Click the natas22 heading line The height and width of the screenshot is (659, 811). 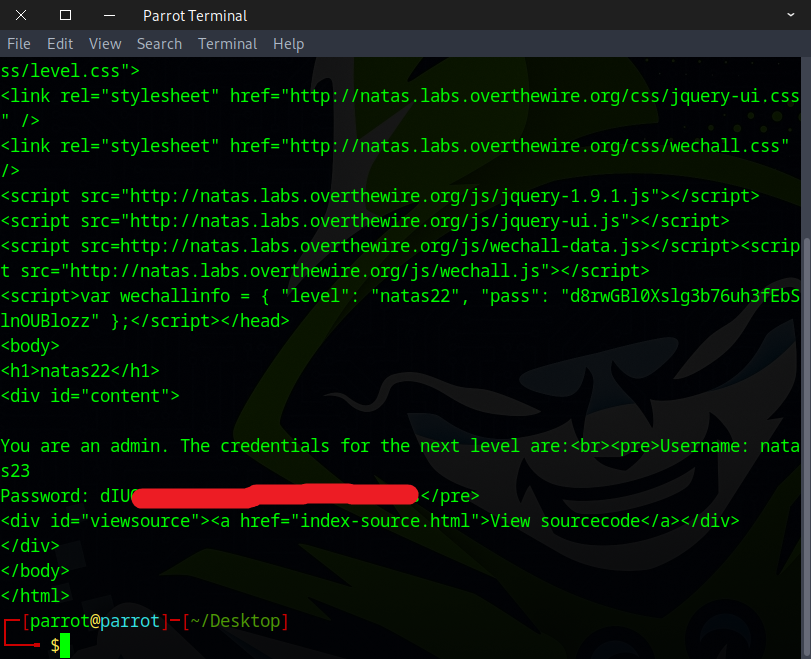[x=80, y=371]
